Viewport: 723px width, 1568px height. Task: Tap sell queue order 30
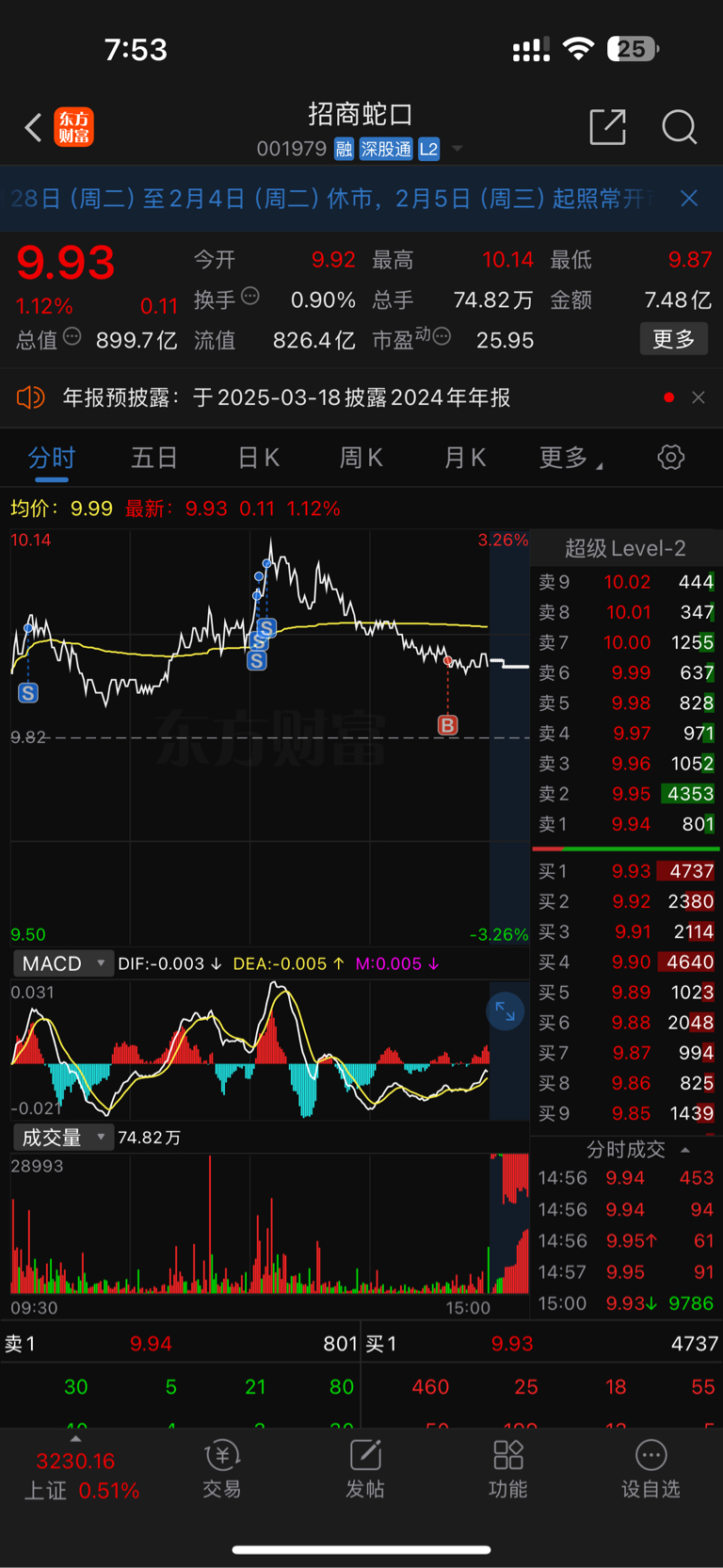(76, 1387)
